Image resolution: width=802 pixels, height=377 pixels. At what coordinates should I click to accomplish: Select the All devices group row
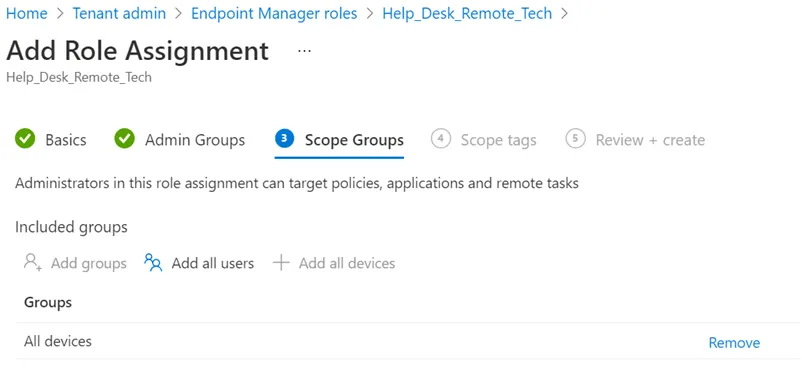pyautogui.click(x=407, y=341)
